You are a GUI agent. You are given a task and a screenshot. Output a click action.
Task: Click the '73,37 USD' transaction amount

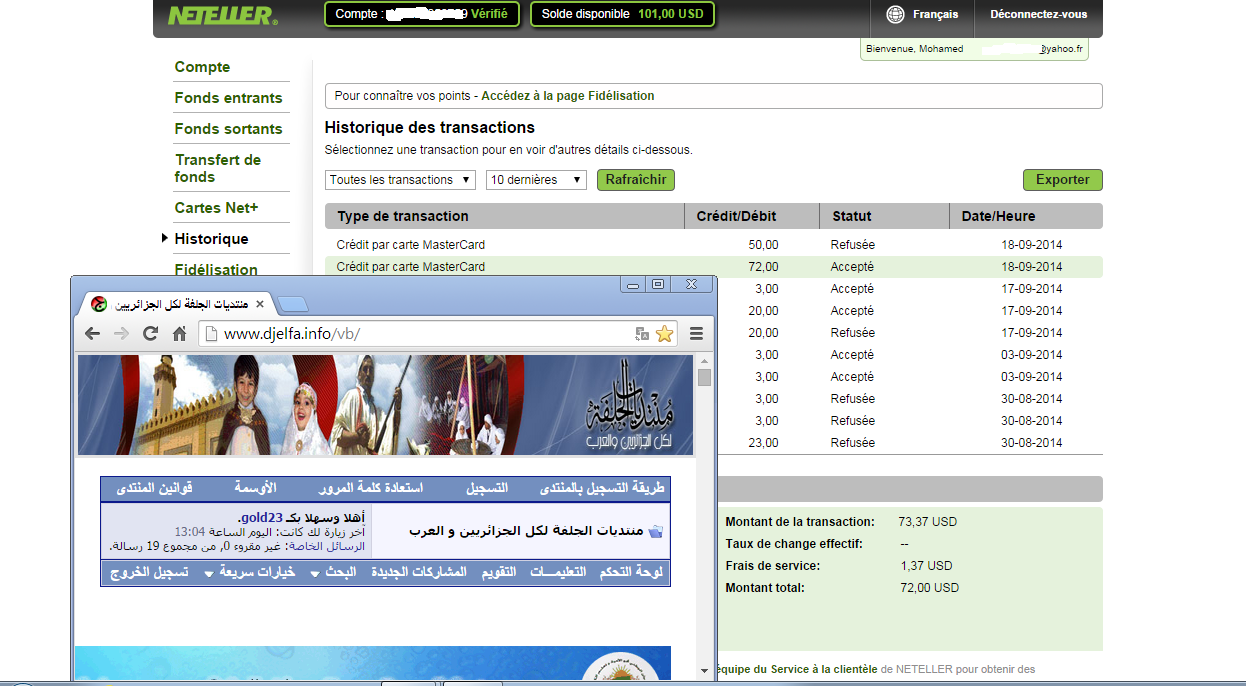click(x=928, y=522)
